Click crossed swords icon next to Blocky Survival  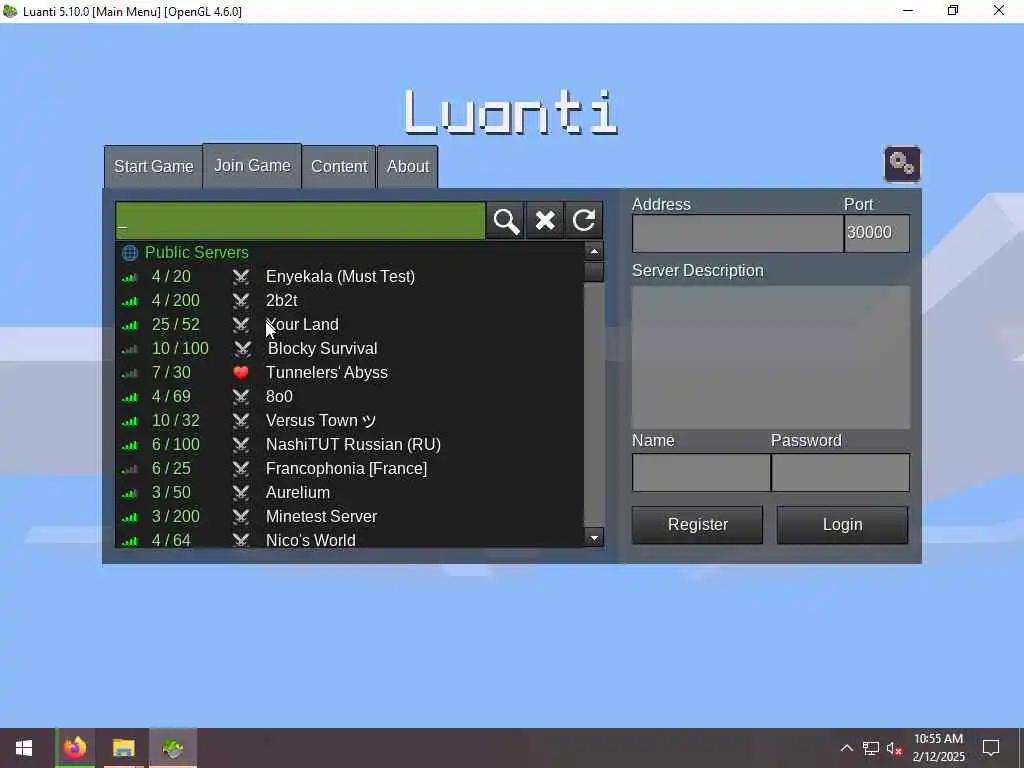pyautogui.click(x=243, y=349)
